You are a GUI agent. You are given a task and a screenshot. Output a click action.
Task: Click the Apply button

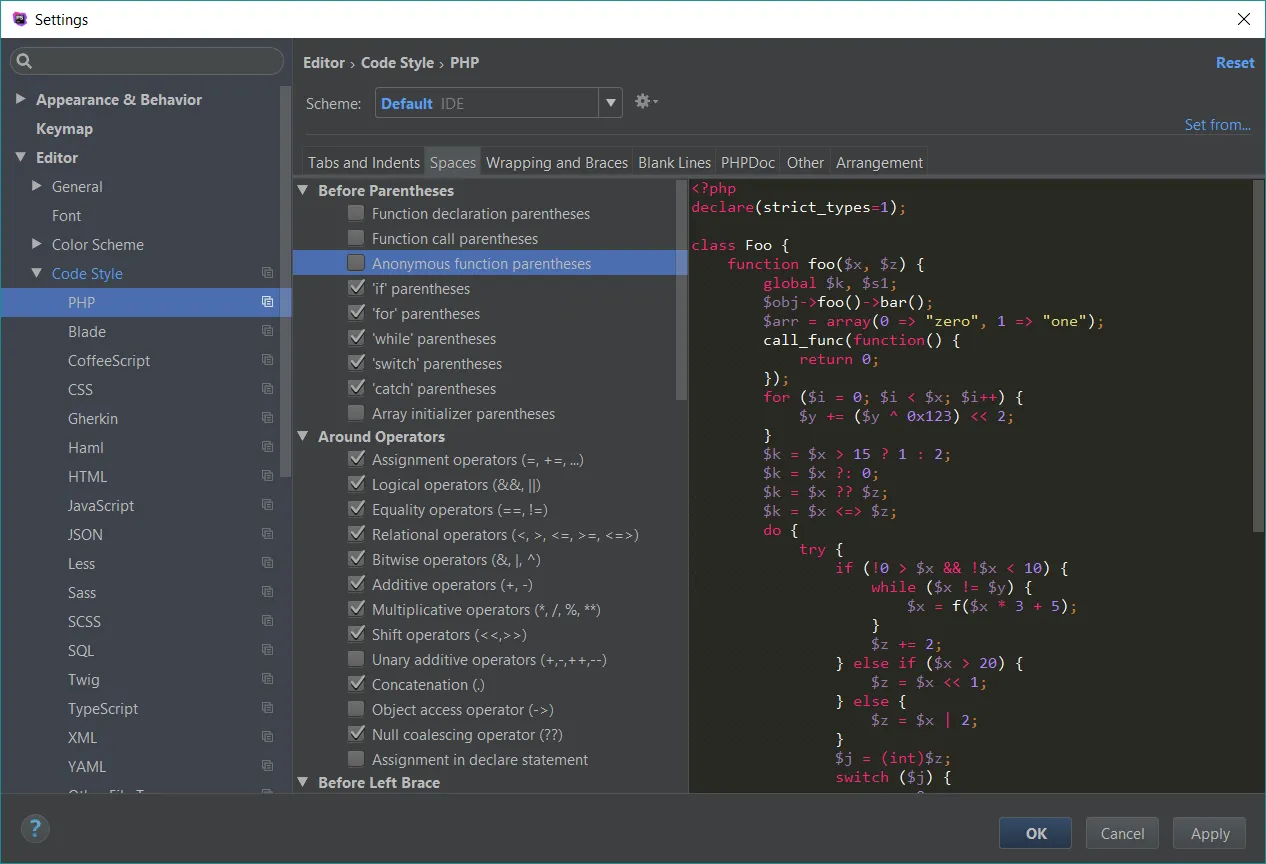(1210, 833)
